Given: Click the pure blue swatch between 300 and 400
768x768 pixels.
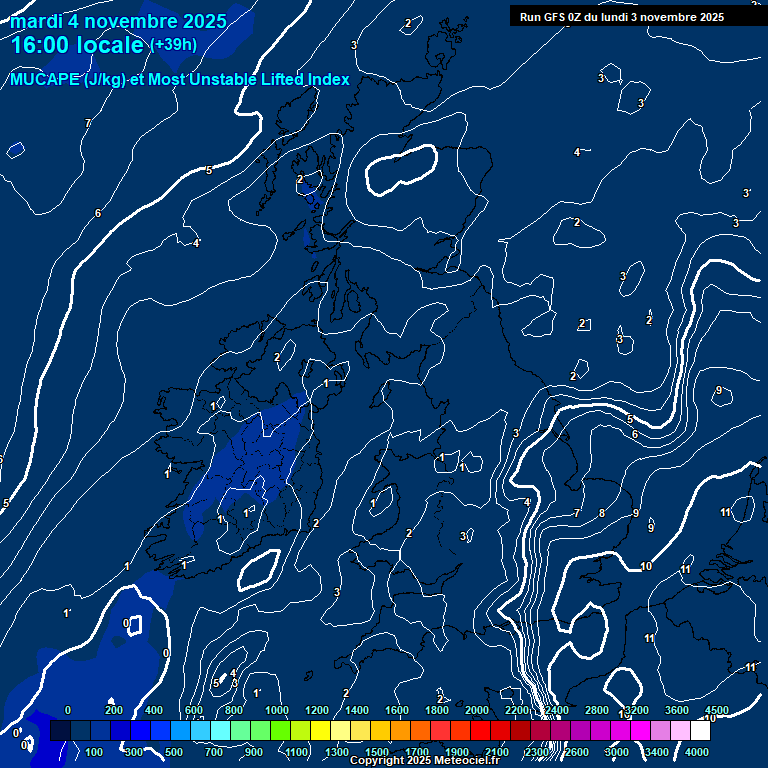Looking at the screenshot, I should [x=140, y=730].
